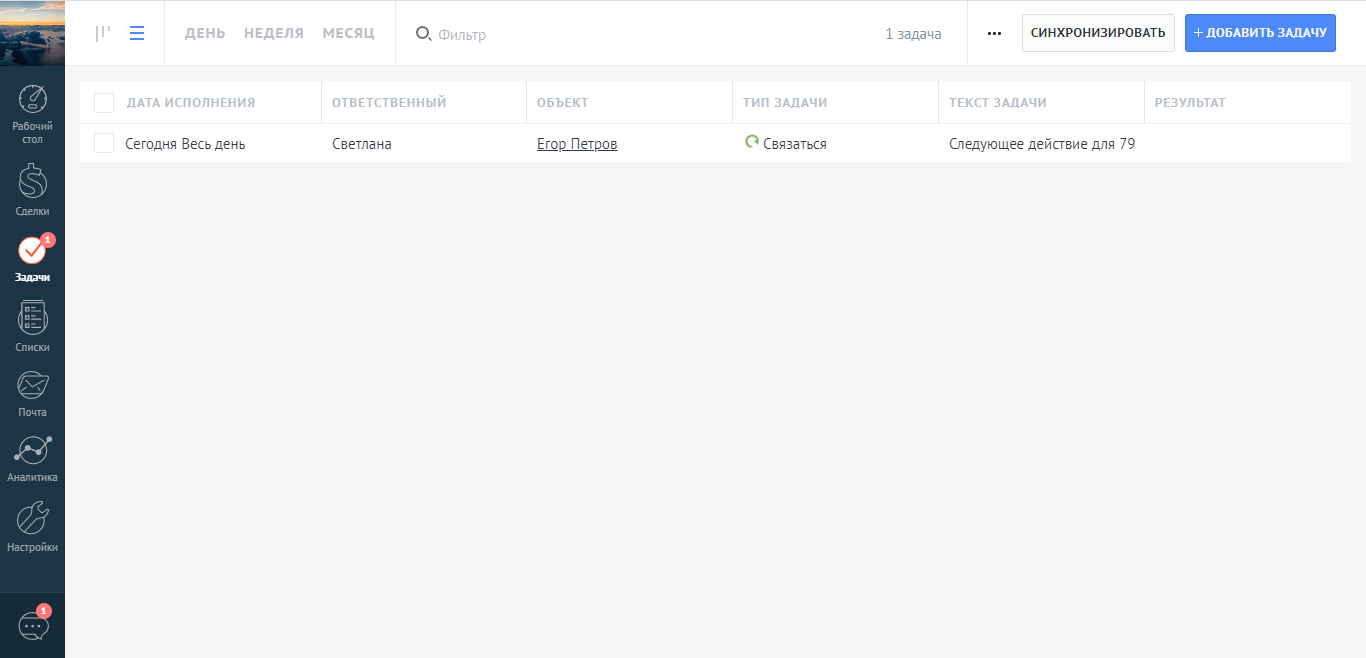Check the box for Егор Петров task
Image resolution: width=1366 pixels, height=658 pixels.
[104, 144]
